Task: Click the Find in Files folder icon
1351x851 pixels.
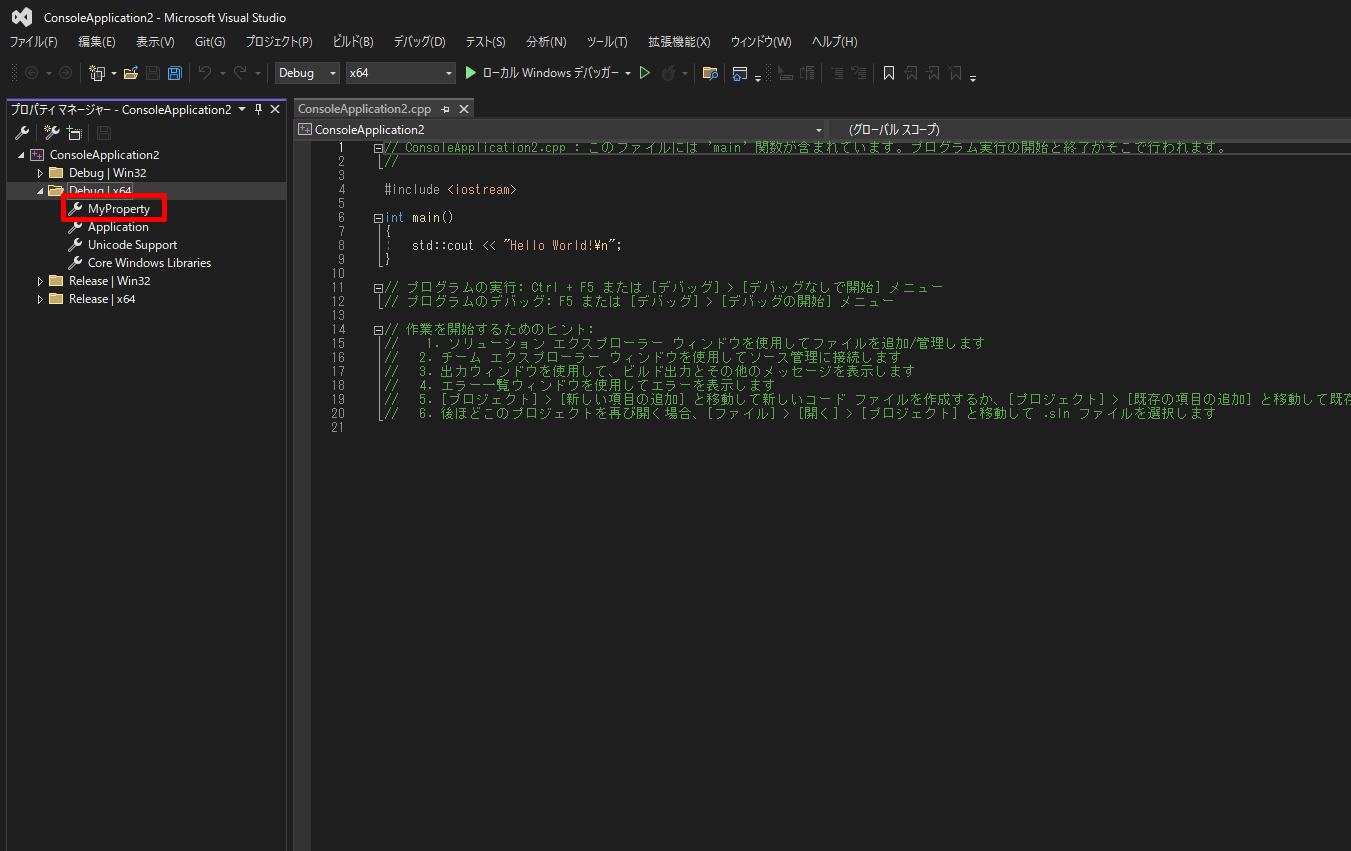Action: pyautogui.click(x=710, y=73)
